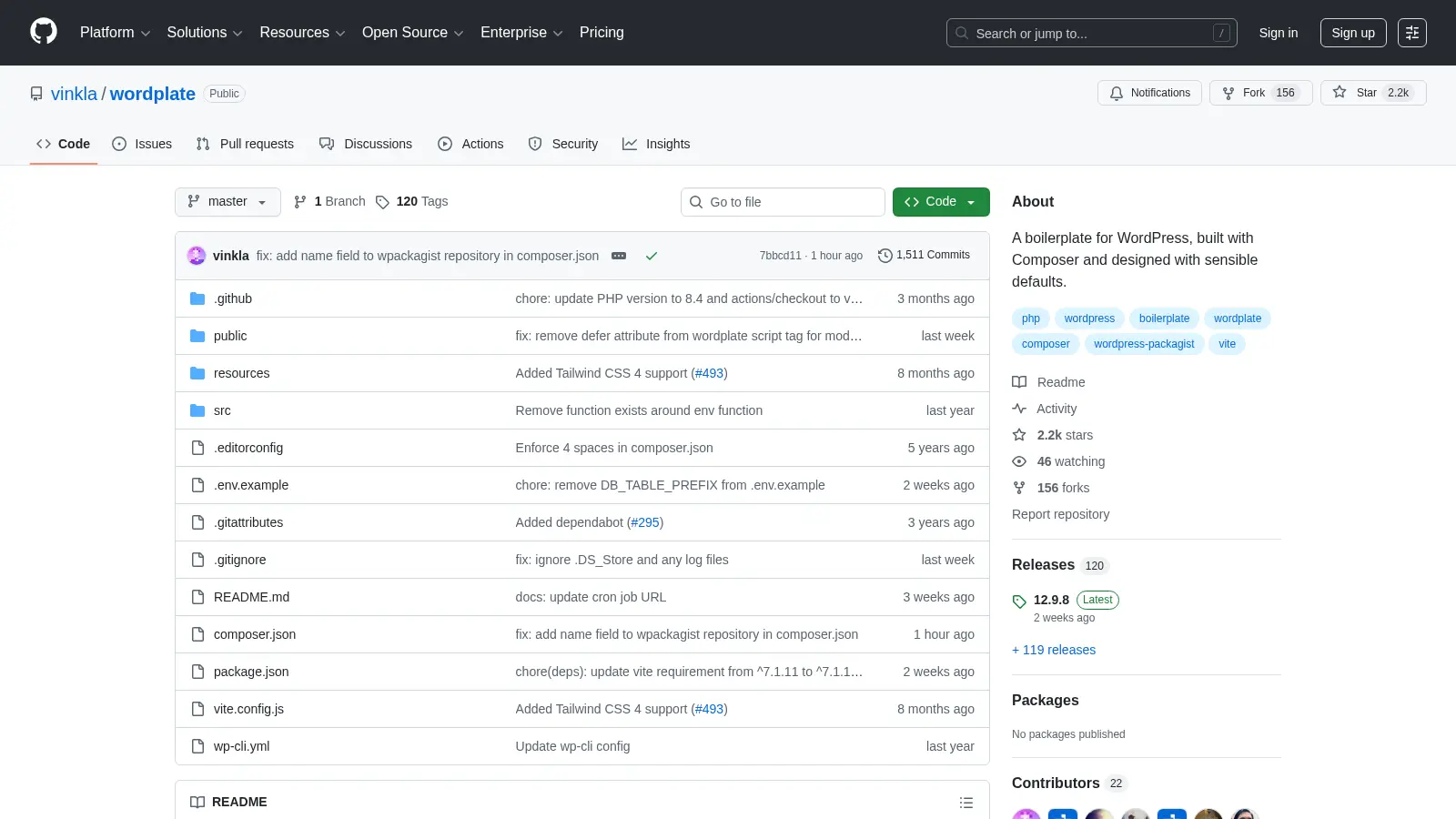1456x819 pixels.
Task: Click the pulse icon beside Activity
Action: [1019, 409]
